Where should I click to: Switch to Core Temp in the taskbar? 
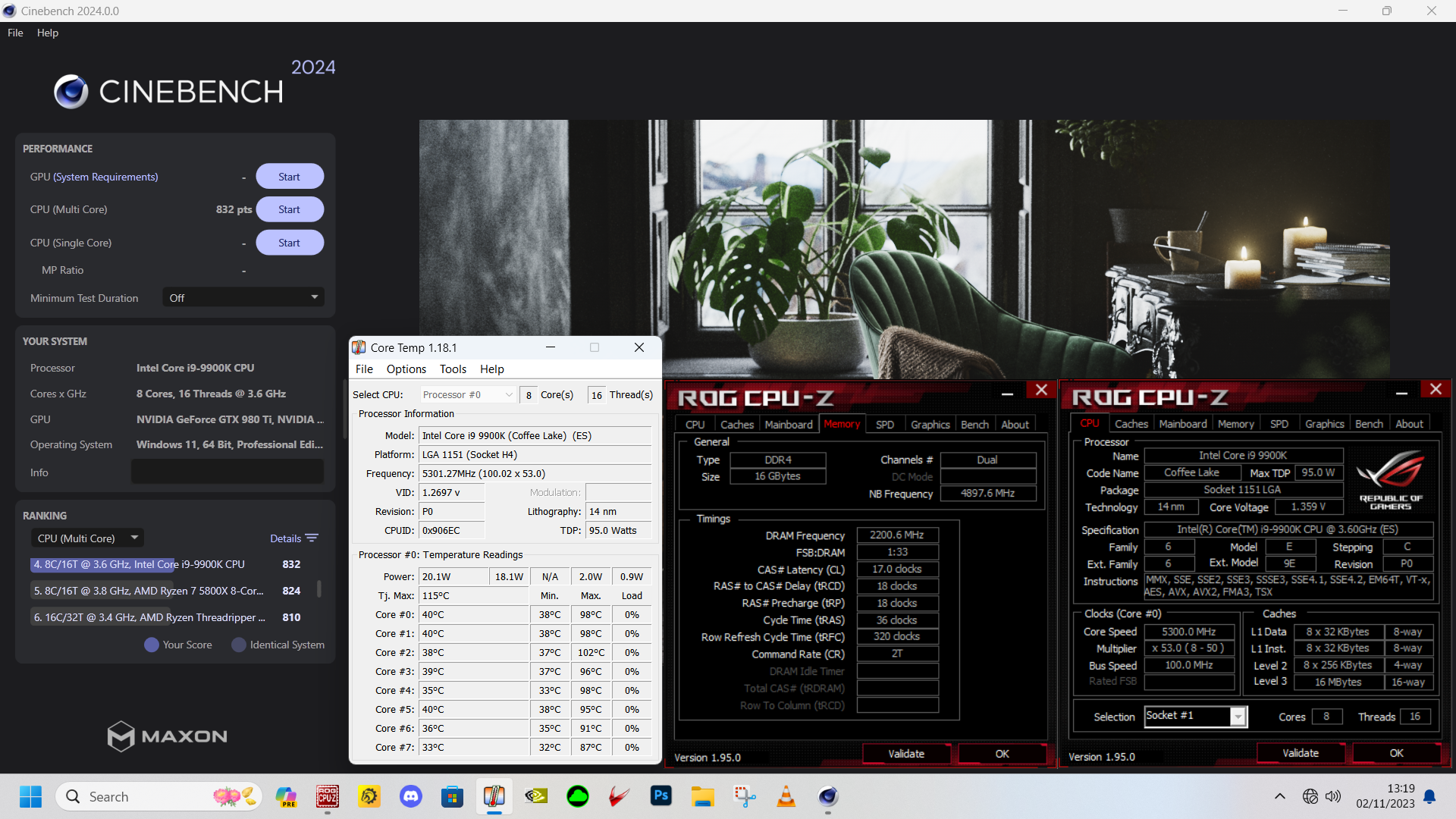point(494,796)
